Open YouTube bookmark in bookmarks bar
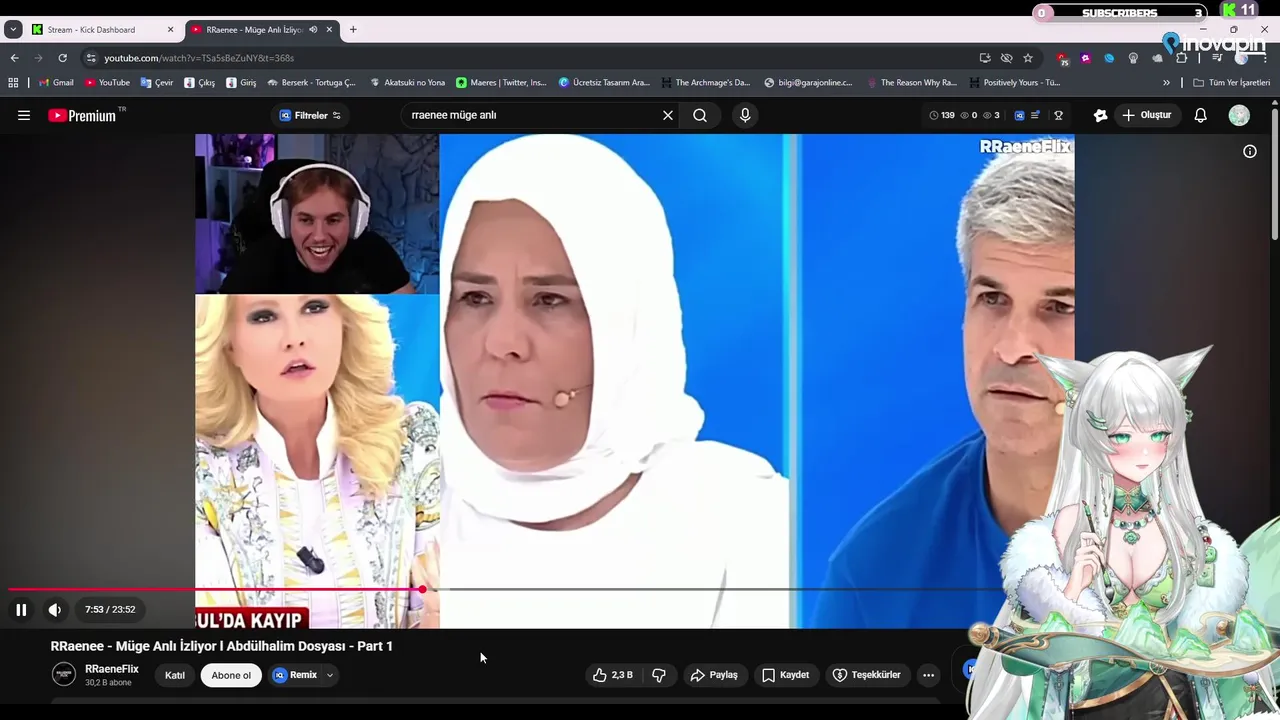The width and height of the screenshot is (1280, 720). coord(107,83)
